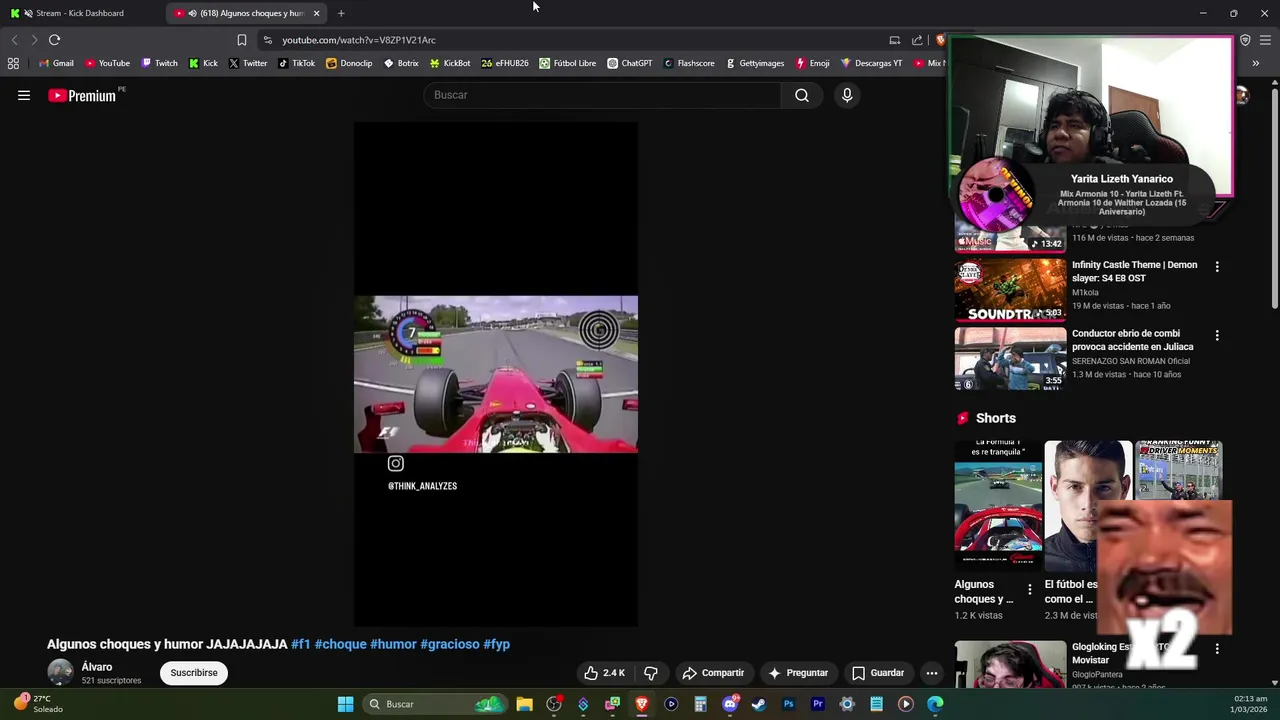1280x720 pixels.
Task: Reload the page
Action: coord(54,40)
